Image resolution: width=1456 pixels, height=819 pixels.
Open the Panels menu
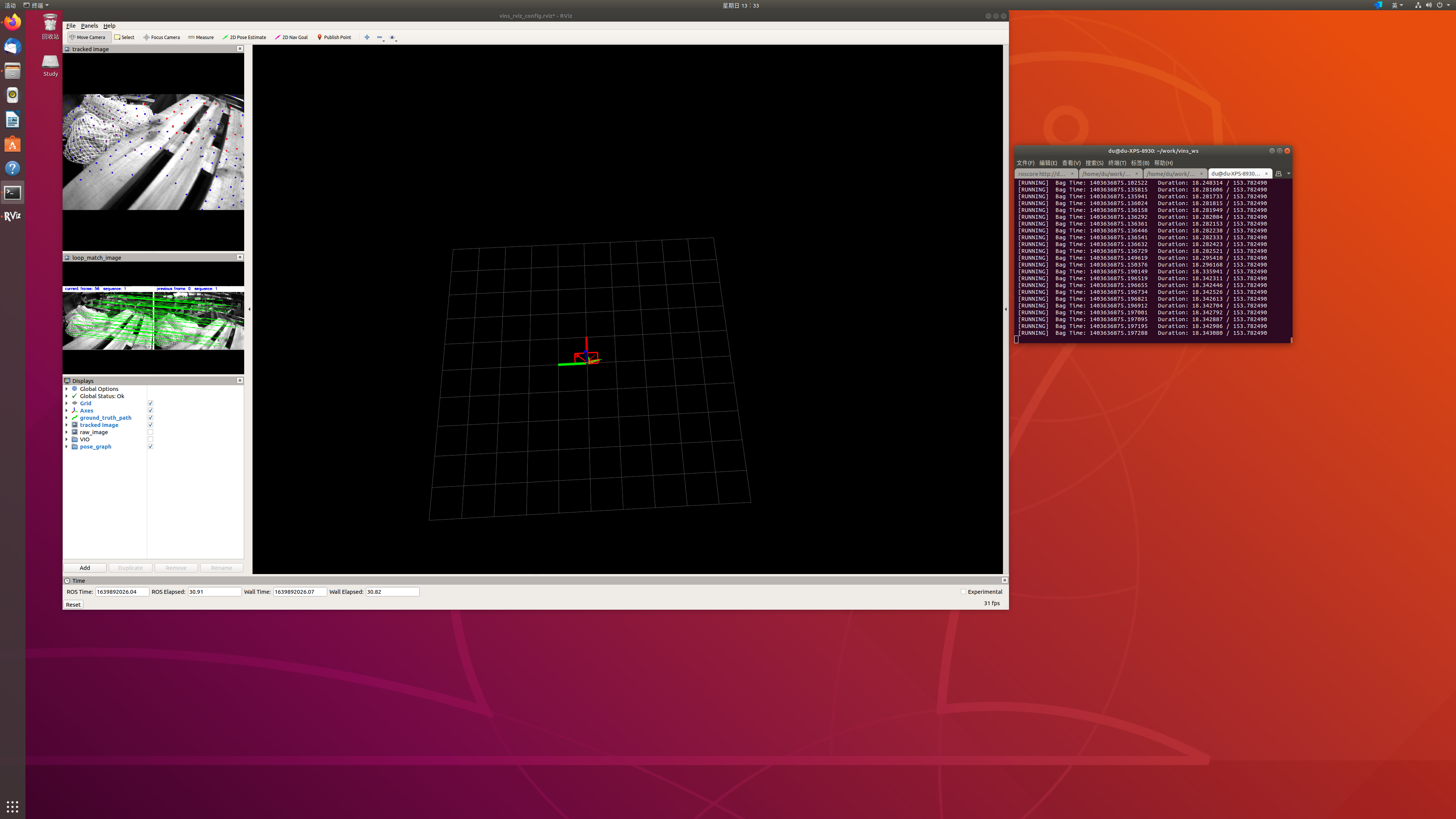89,26
